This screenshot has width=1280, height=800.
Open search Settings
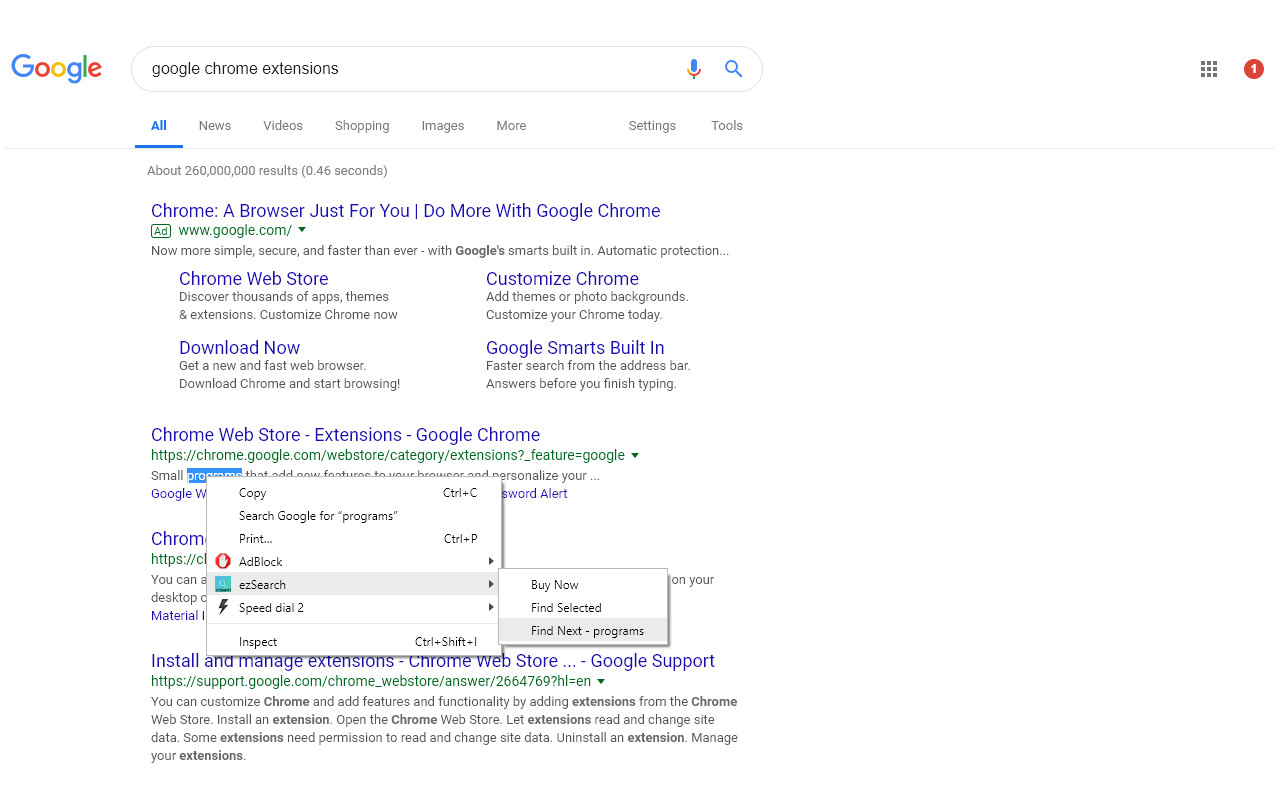(x=652, y=126)
